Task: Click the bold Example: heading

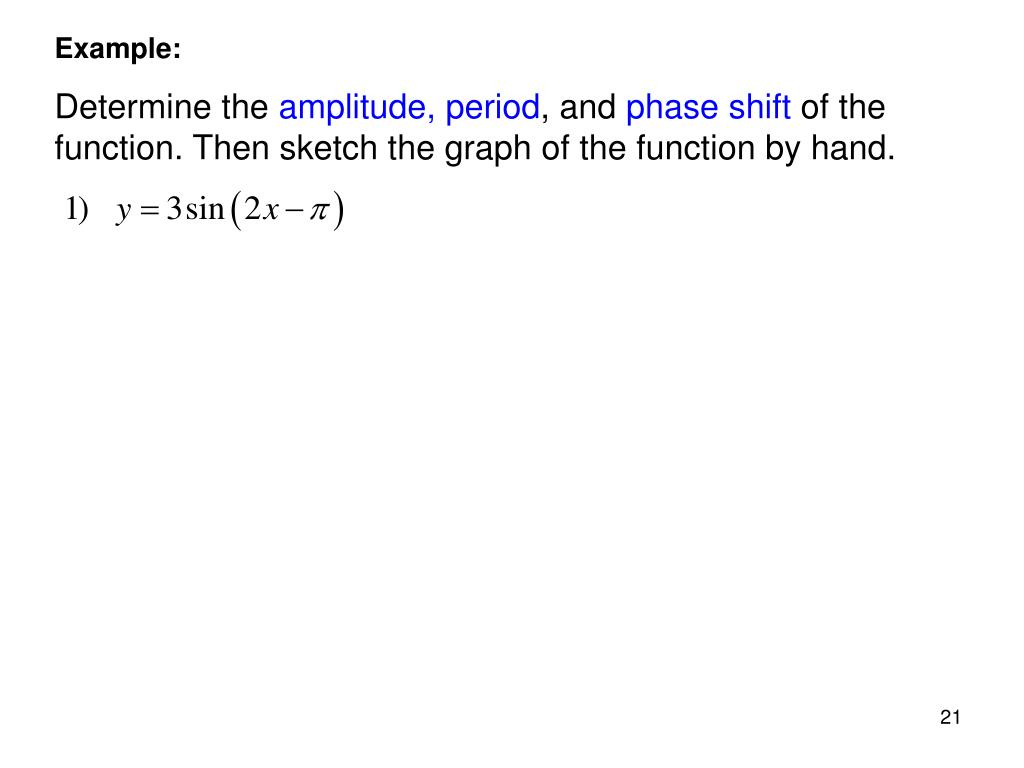Action: pyautogui.click(x=118, y=50)
